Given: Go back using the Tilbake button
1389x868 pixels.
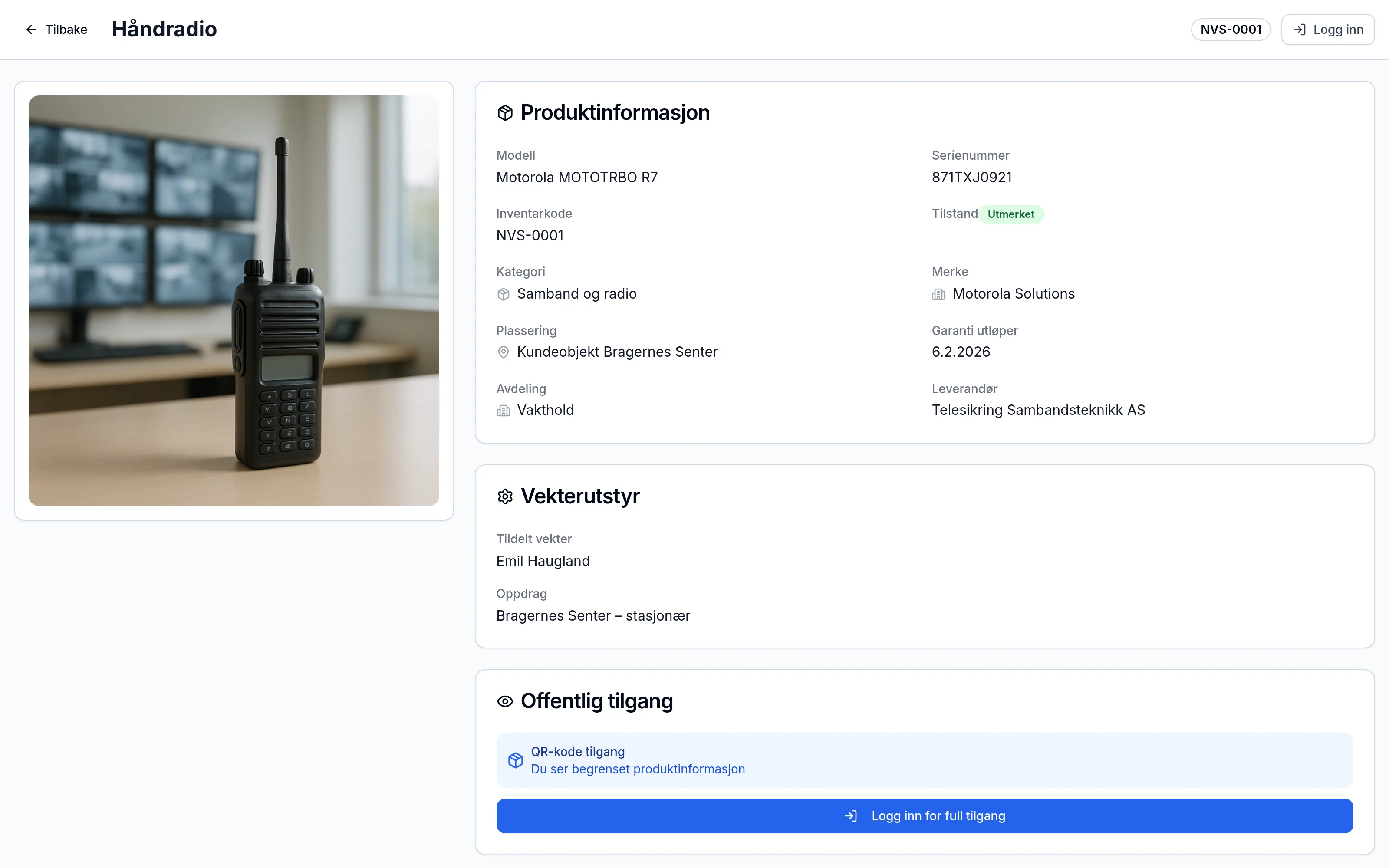Looking at the screenshot, I should [56, 29].
